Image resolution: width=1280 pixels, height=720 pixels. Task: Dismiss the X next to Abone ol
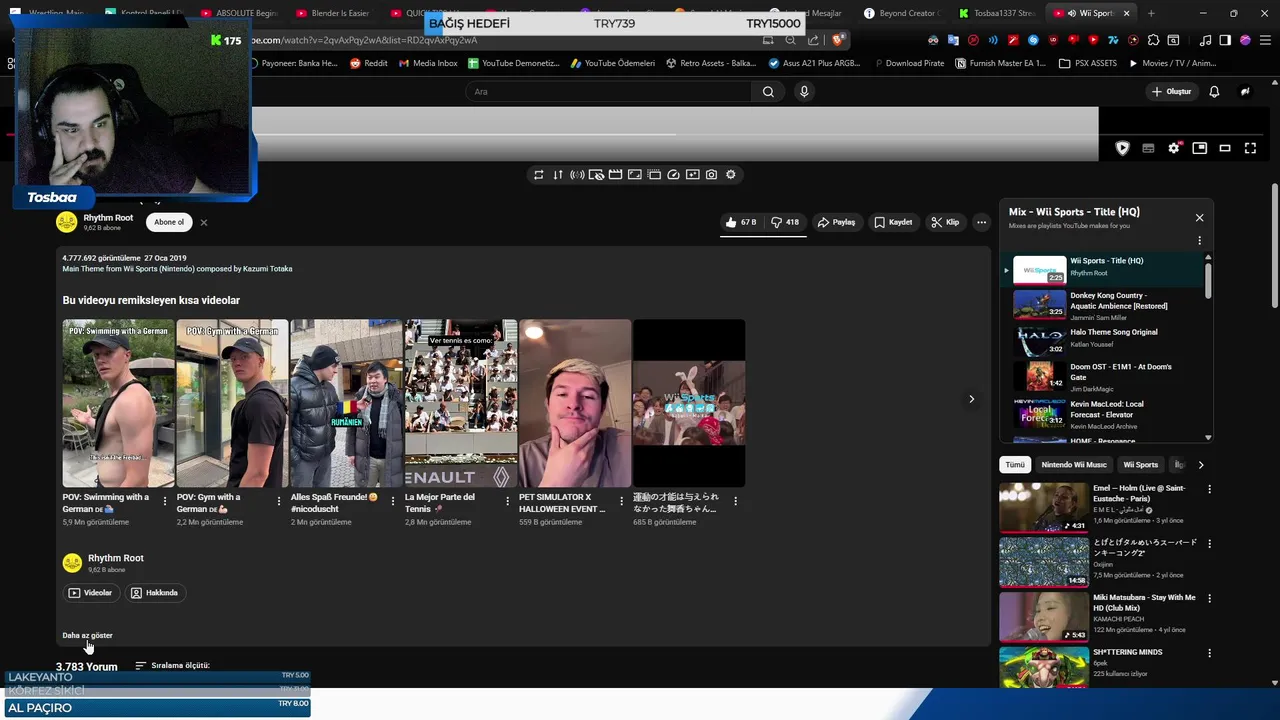tap(204, 222)
